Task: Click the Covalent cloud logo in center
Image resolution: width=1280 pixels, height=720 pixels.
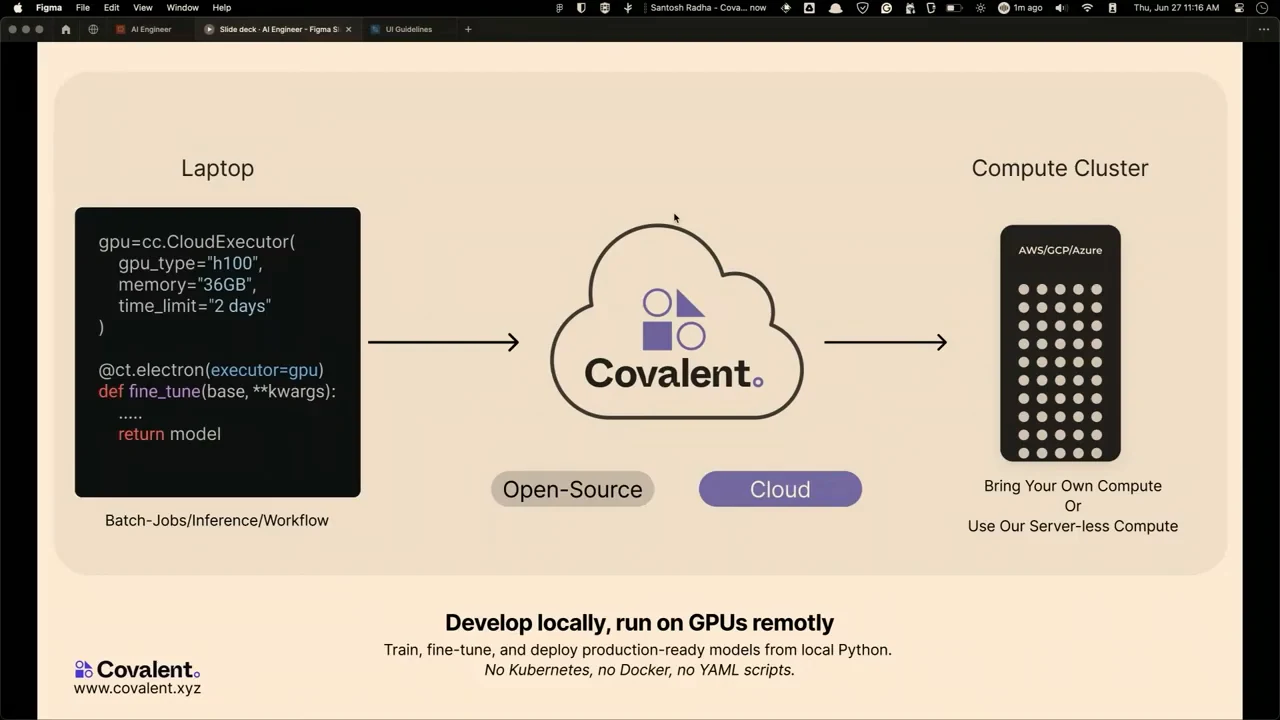Action: [677, 322]
